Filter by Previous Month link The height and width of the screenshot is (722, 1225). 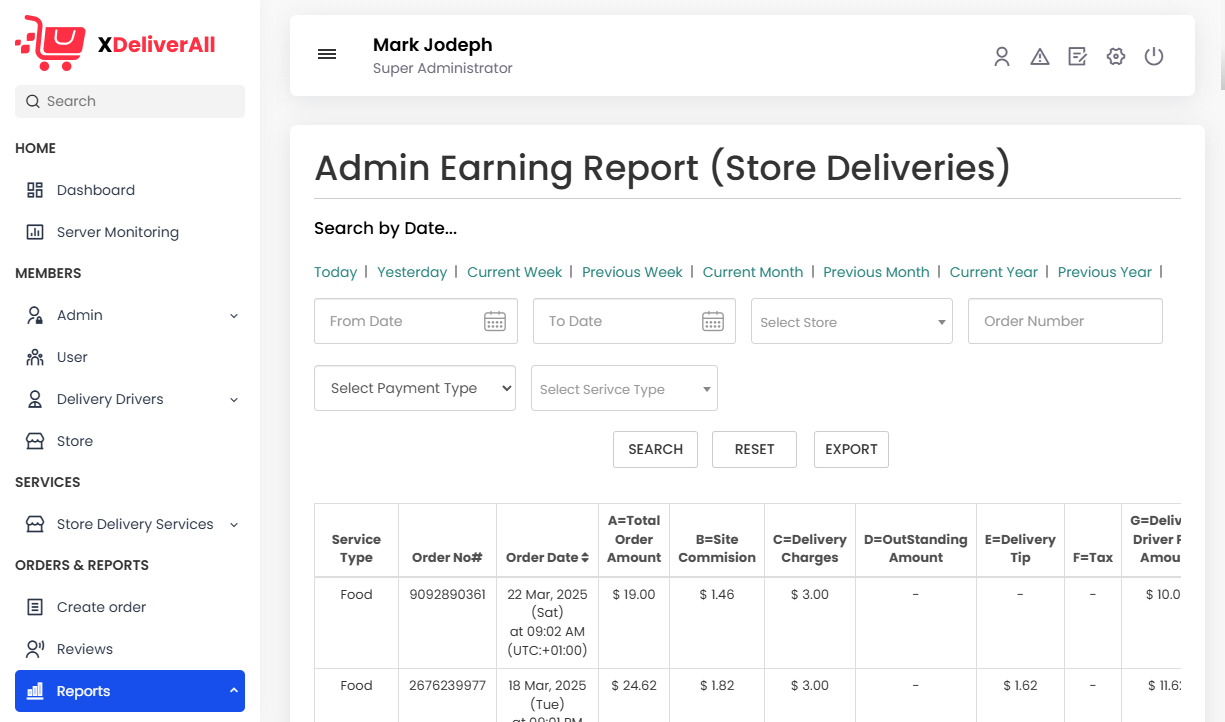point(876,272)
